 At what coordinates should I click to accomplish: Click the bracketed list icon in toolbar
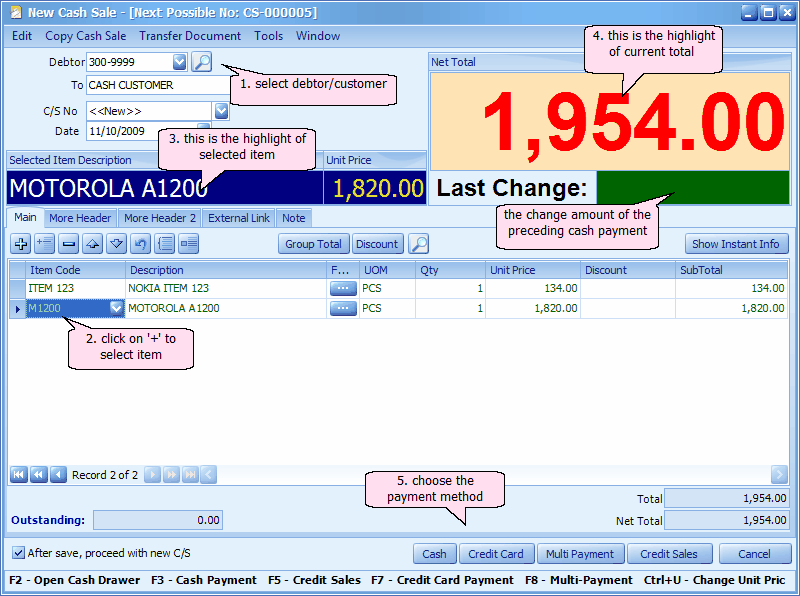[165, 244]
